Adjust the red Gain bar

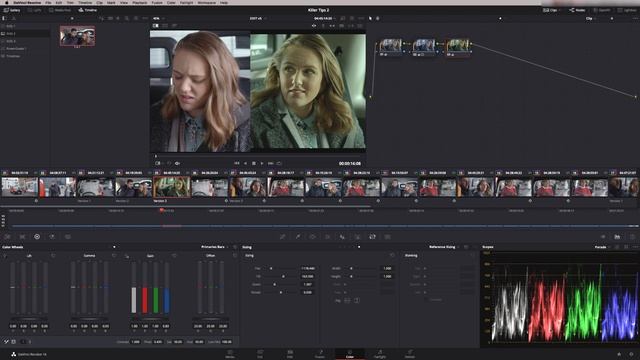tap(144, 288)
